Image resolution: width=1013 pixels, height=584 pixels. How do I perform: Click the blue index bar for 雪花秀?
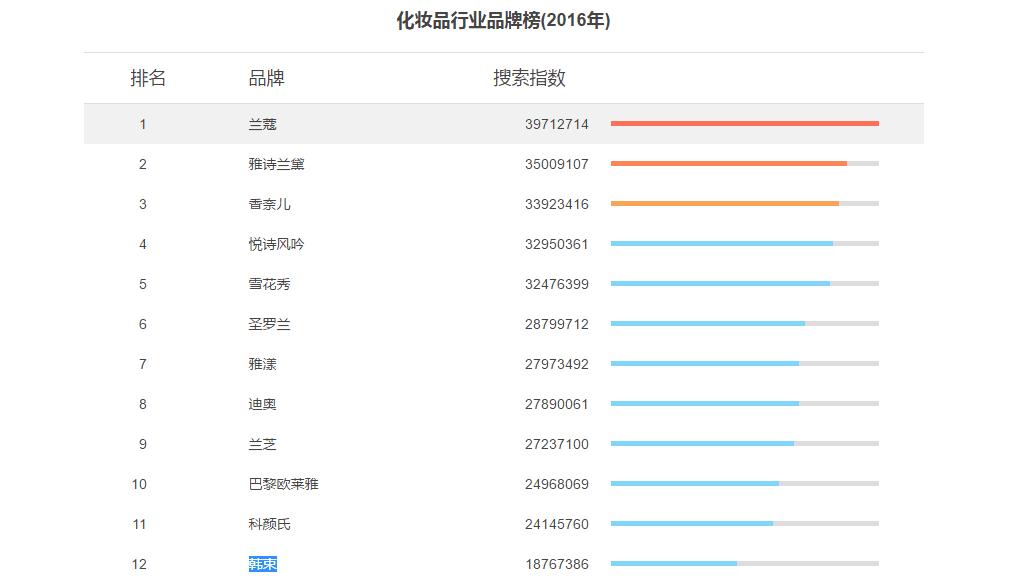[720, 284]
